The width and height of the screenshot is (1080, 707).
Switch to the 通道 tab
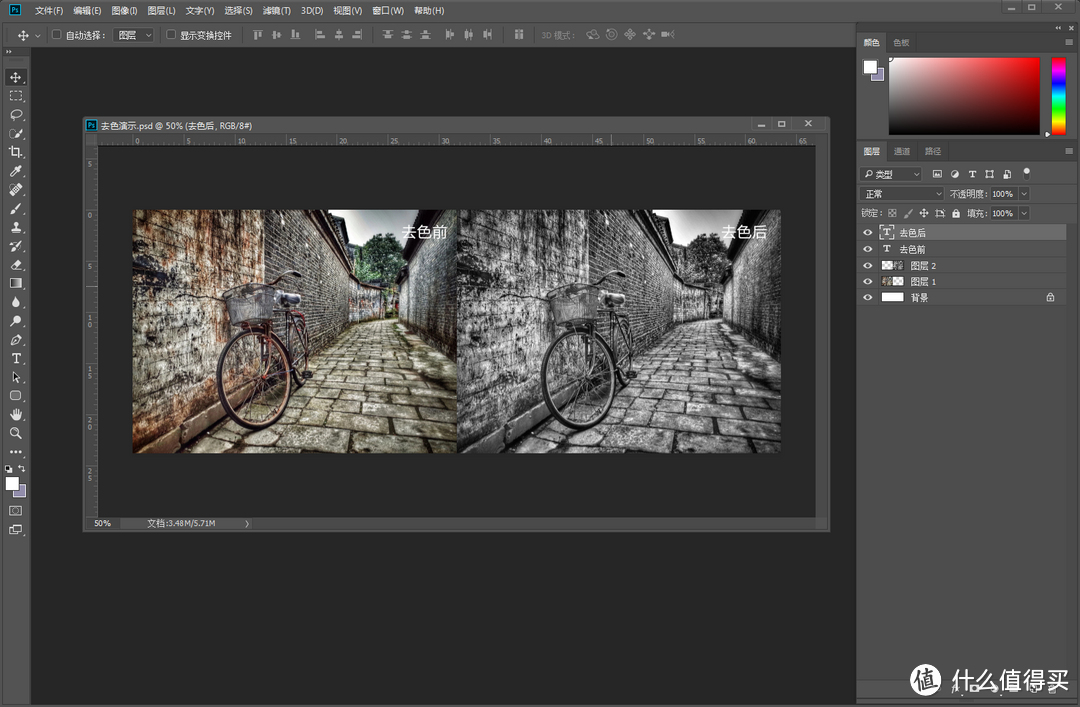point(902,151)
